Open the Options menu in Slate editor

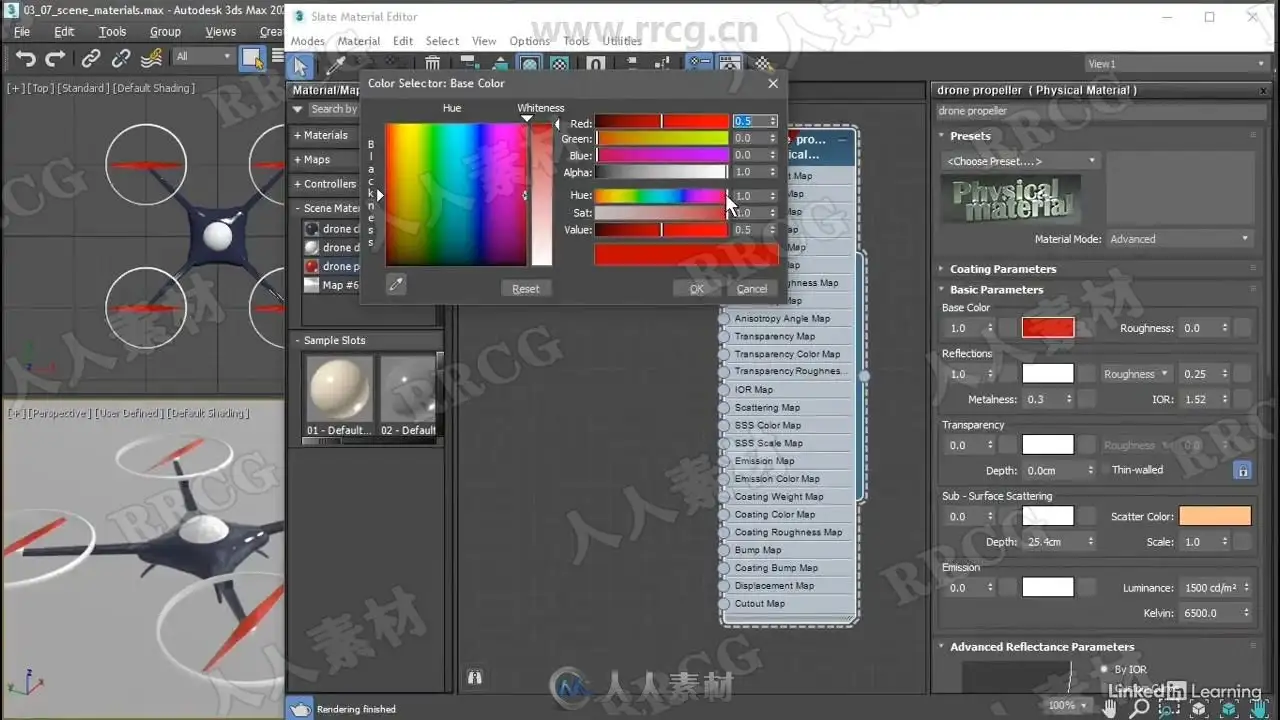pyautogui.click(x=530, y=41)
